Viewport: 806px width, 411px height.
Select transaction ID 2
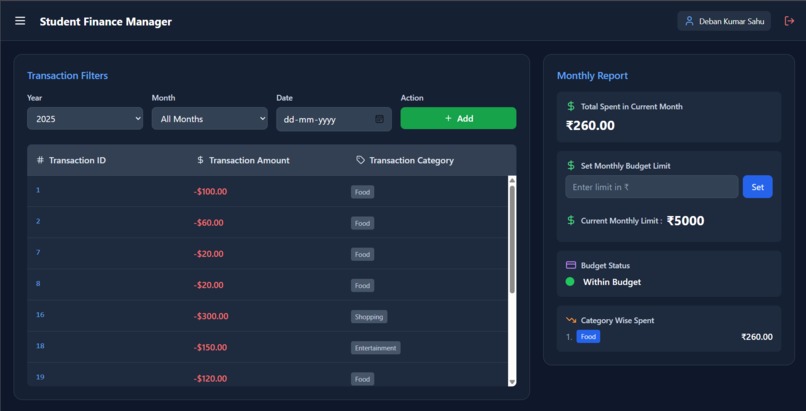[38, 221]
